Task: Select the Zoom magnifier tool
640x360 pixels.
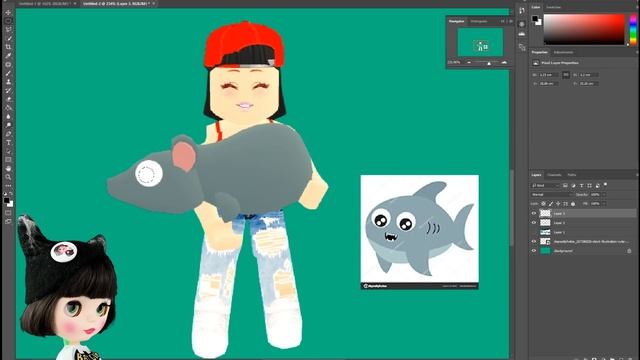Action: (8, 177)
